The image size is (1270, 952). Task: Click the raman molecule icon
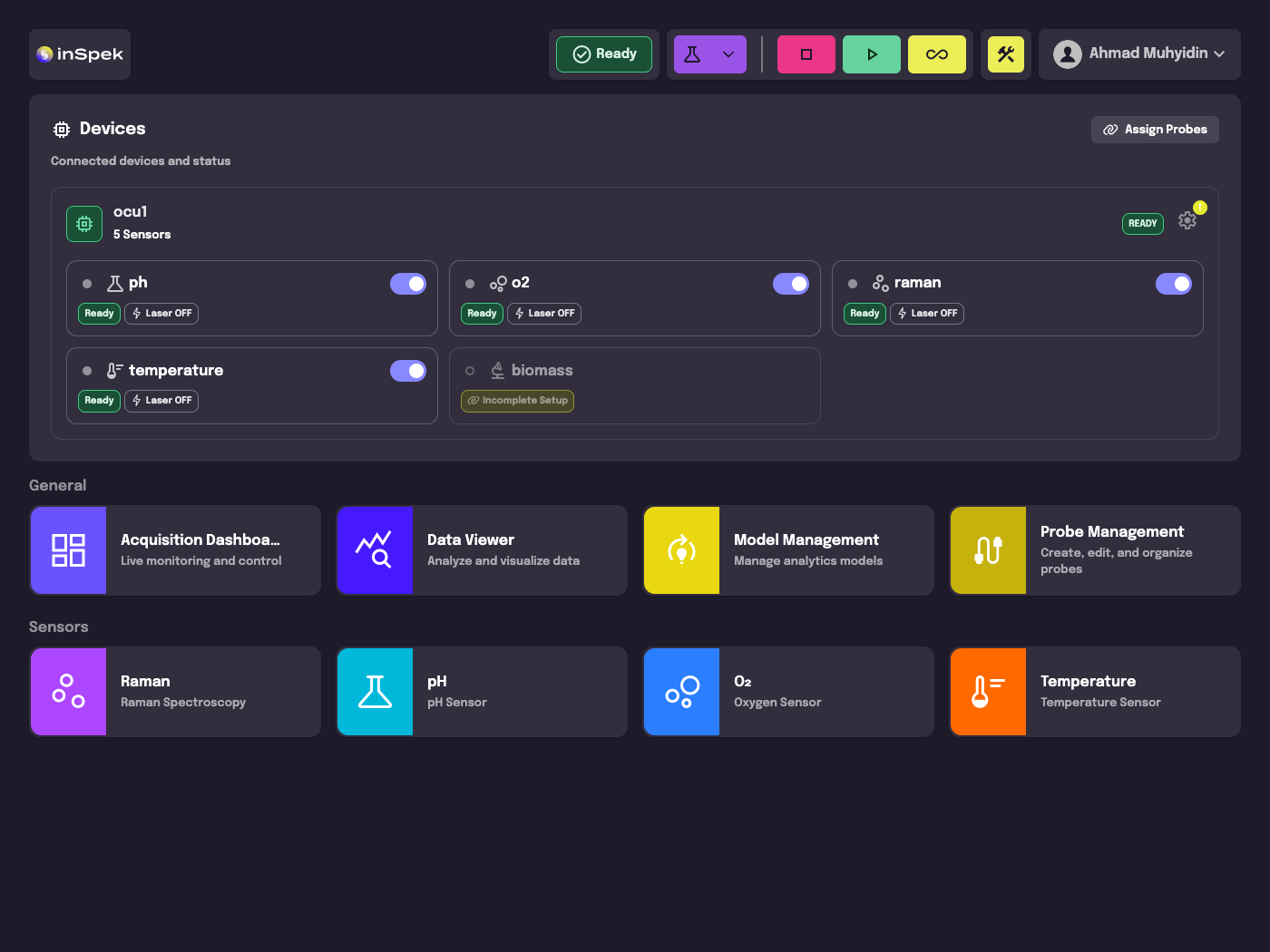(881, 284)
